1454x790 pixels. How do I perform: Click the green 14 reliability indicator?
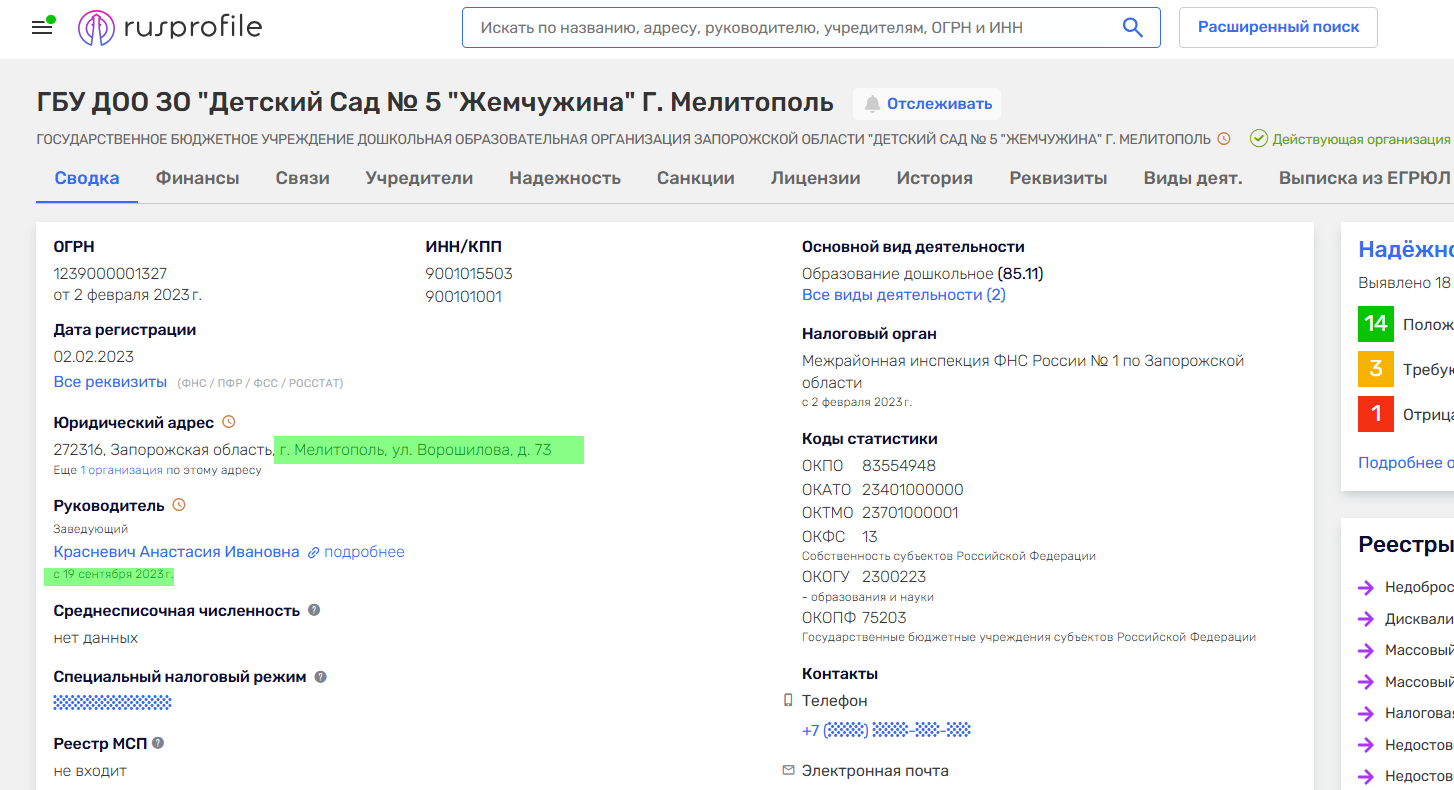(1375, 324)
